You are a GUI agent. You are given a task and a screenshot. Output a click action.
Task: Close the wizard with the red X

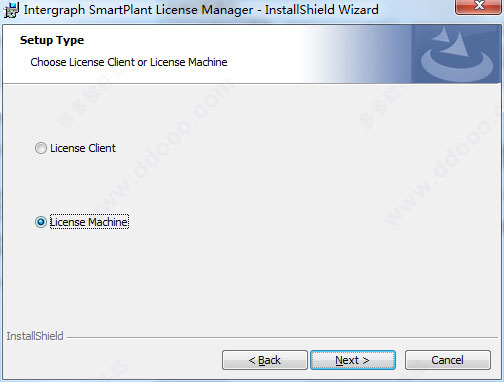pyautogui.click(x=479, y=6)
